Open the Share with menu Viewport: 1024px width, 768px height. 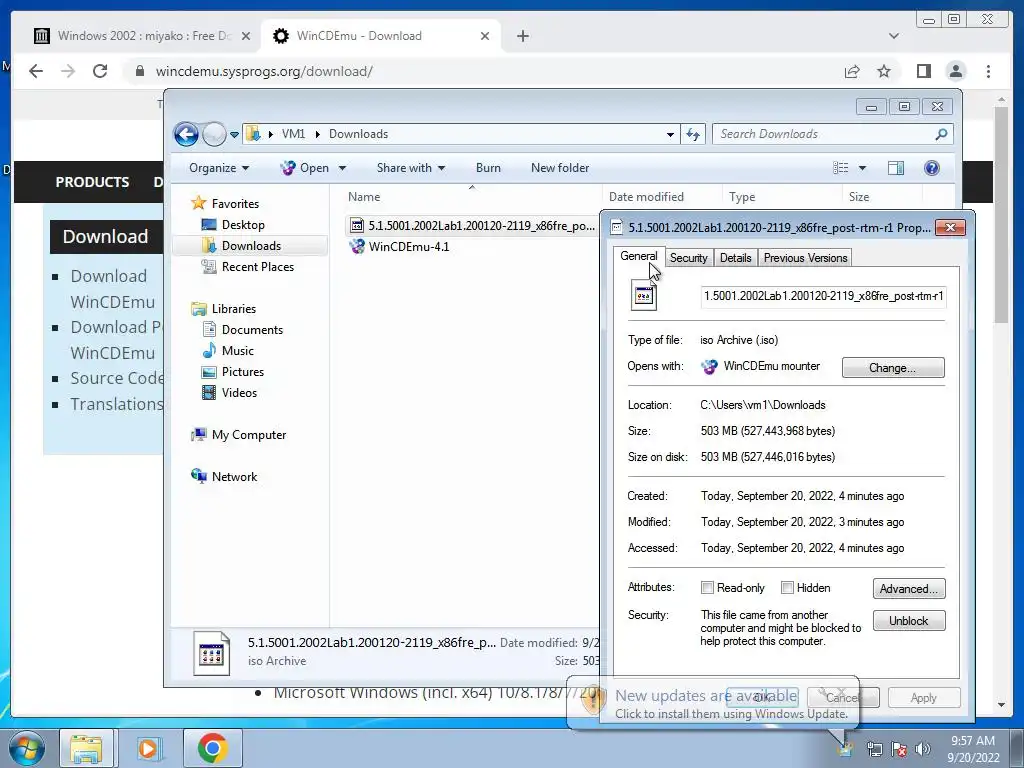point(411,168)
